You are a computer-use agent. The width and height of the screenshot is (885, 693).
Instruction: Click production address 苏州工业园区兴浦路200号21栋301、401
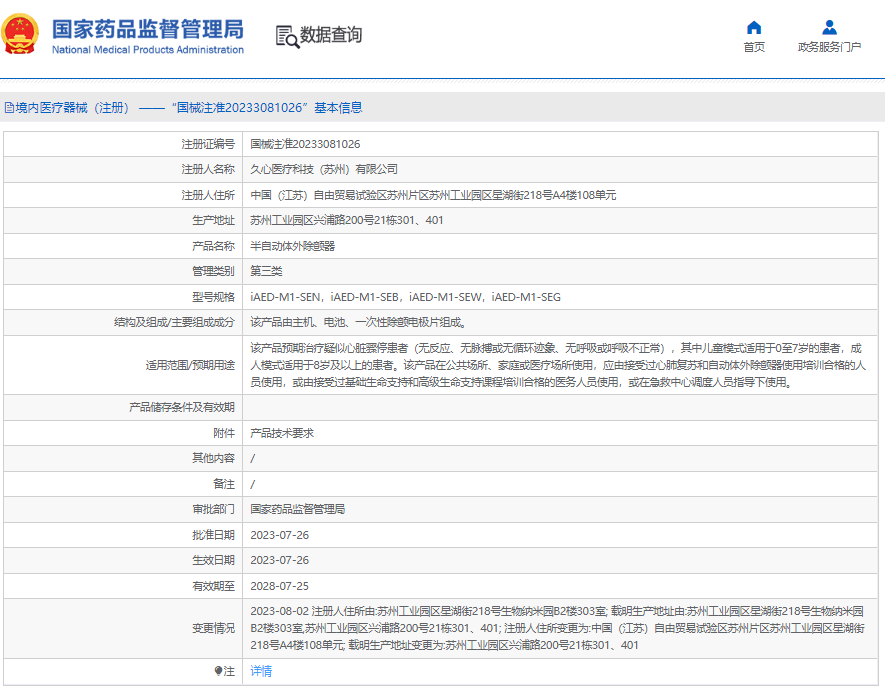[x=347, y=220]
